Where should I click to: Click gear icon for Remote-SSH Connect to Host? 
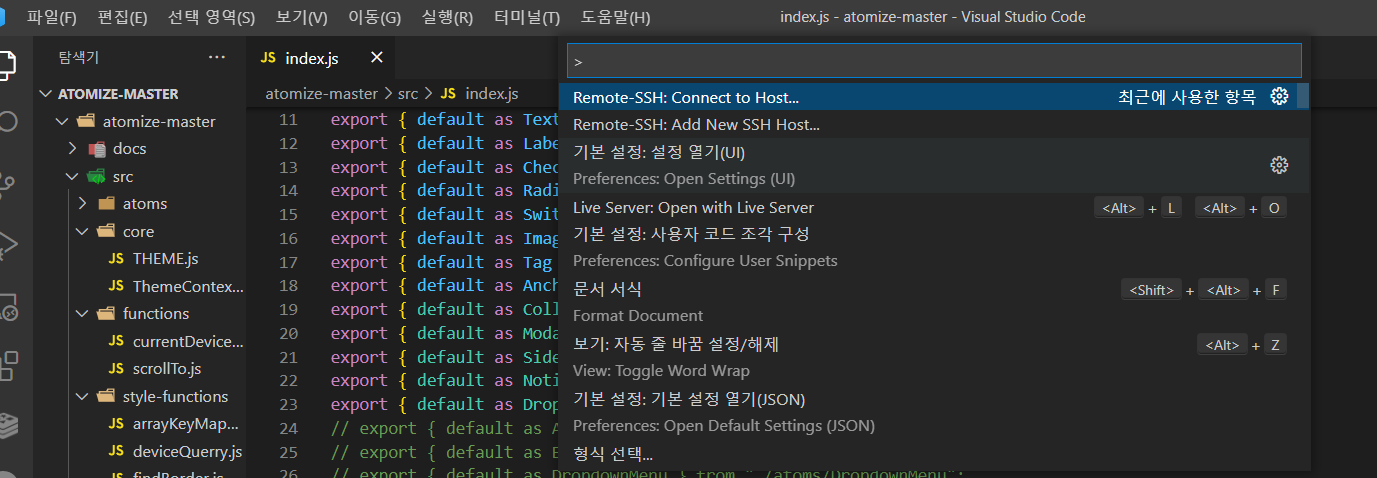1279,97
